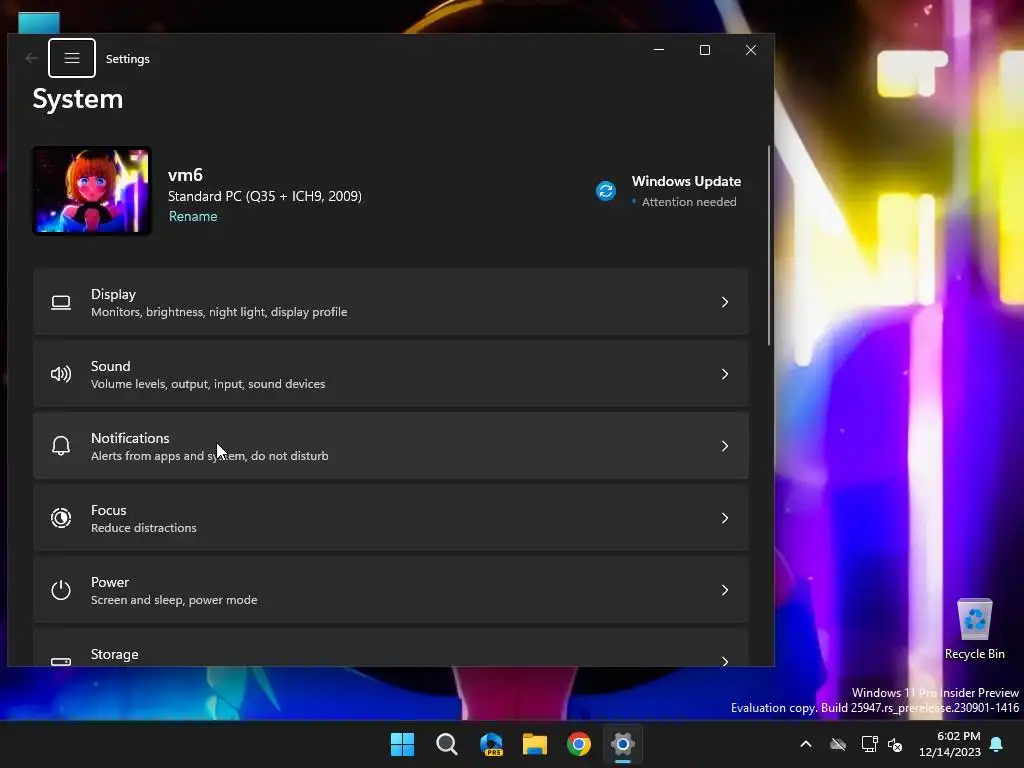
Task: Open the Settings hamburger navigation menu
Action: (72, 58)
